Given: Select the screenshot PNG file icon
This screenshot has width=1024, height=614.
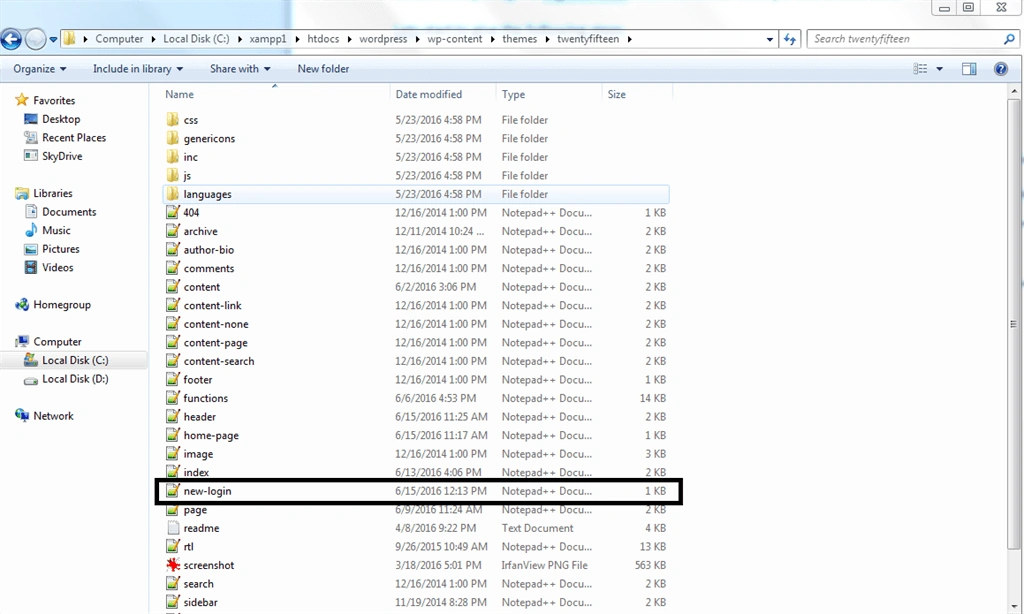Looking at the screenshot, I should [172, 565].
